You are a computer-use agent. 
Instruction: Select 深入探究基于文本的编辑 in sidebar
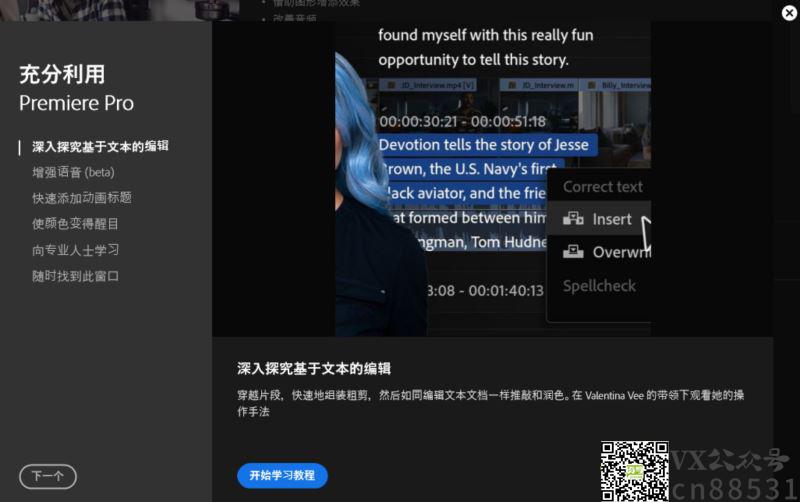click(100, 147)
